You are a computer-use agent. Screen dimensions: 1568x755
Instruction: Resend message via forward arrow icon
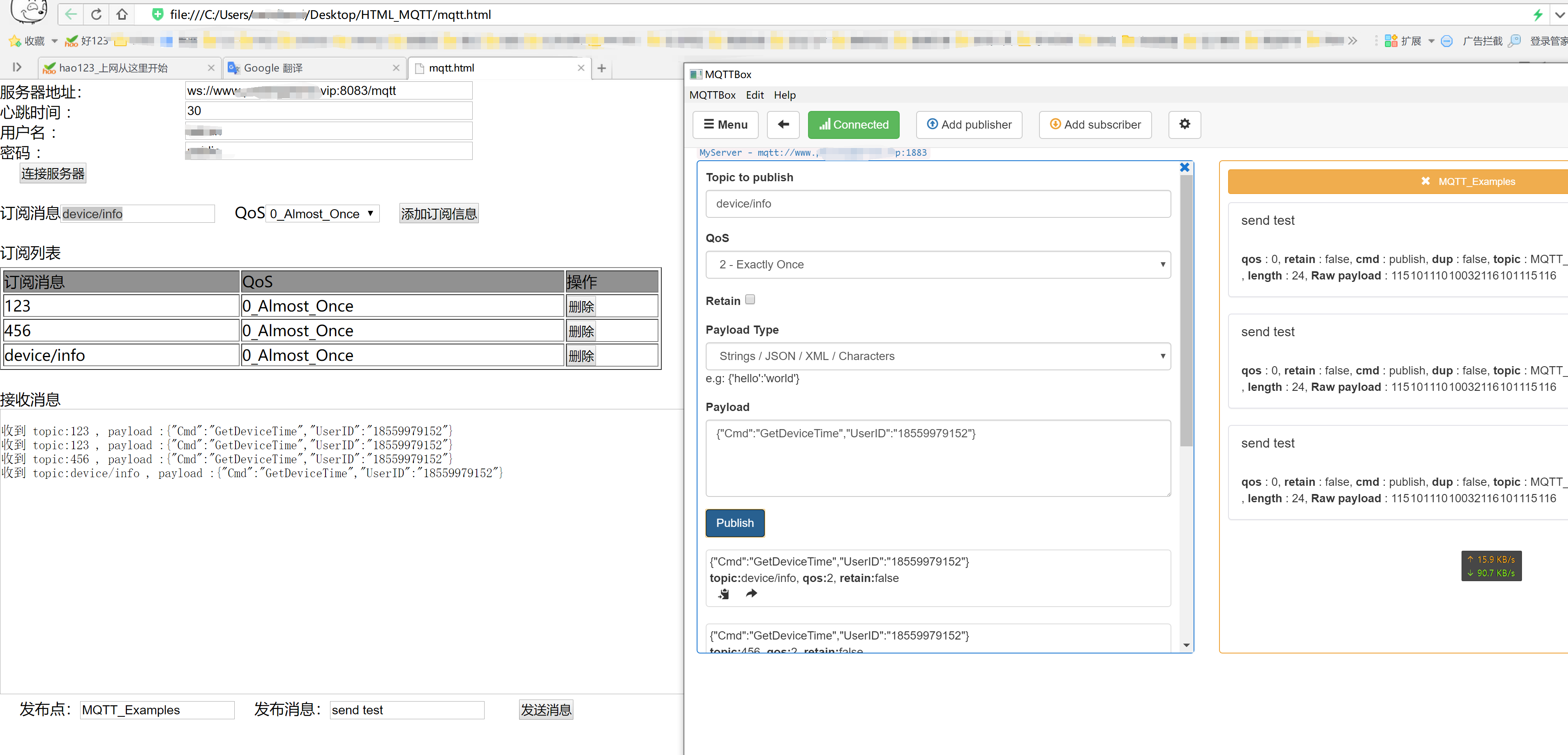pos(751,593)
